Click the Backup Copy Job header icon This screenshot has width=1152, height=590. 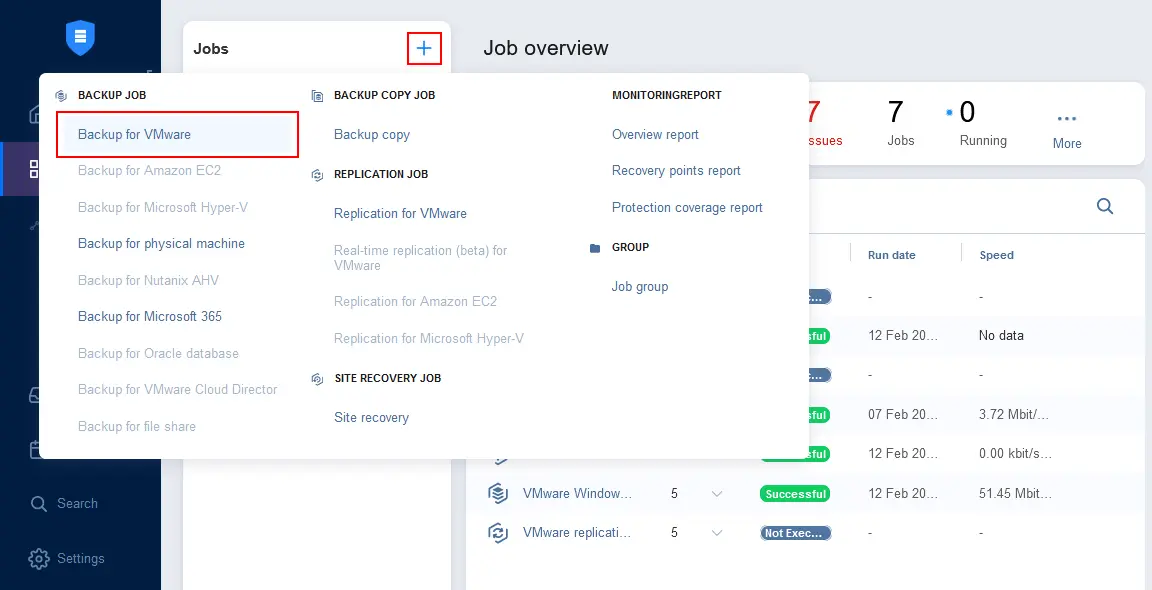coord(317,96)
